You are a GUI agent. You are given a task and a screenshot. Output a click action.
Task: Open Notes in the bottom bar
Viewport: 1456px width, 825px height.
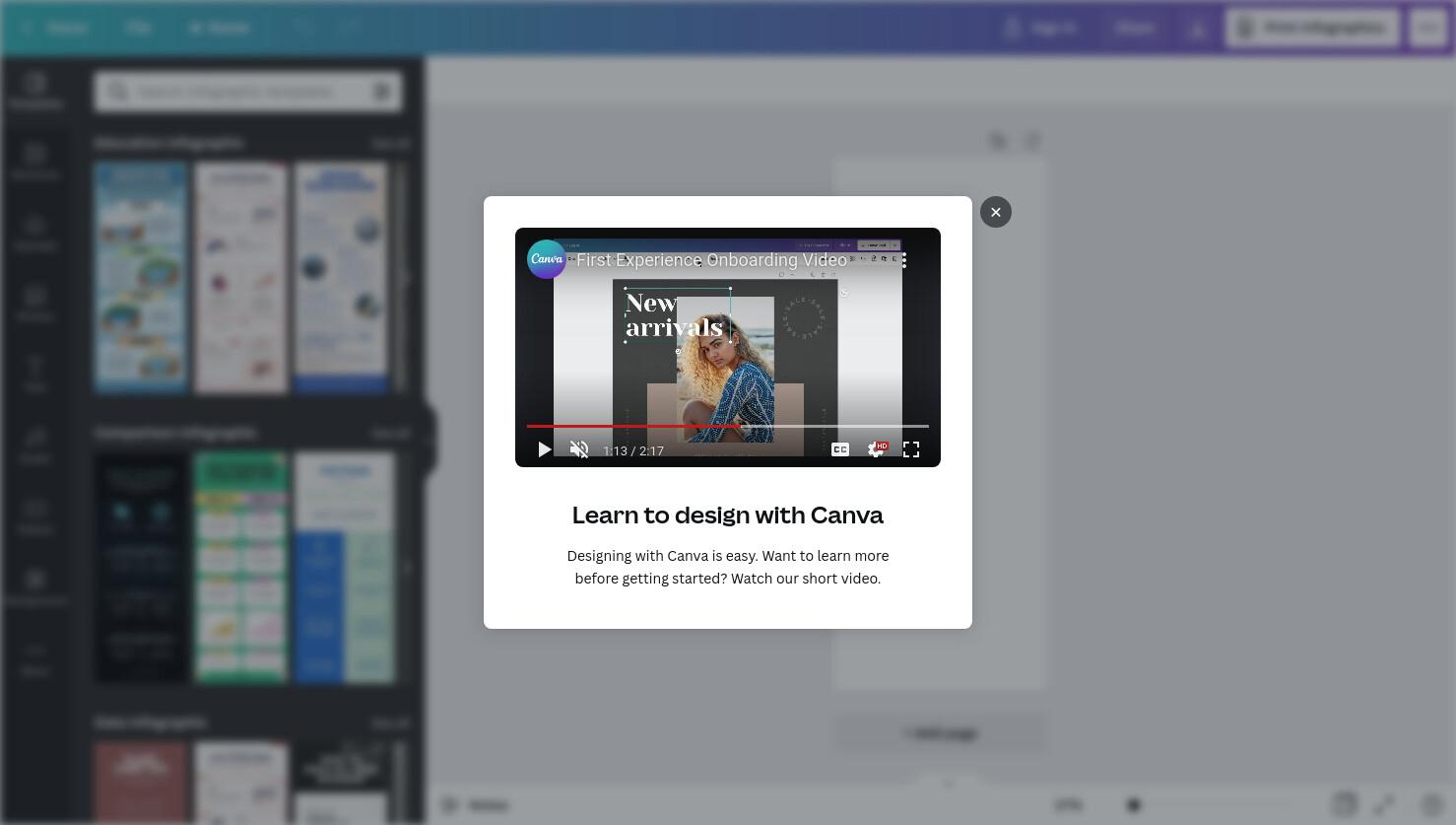click(x=476, y=805)
